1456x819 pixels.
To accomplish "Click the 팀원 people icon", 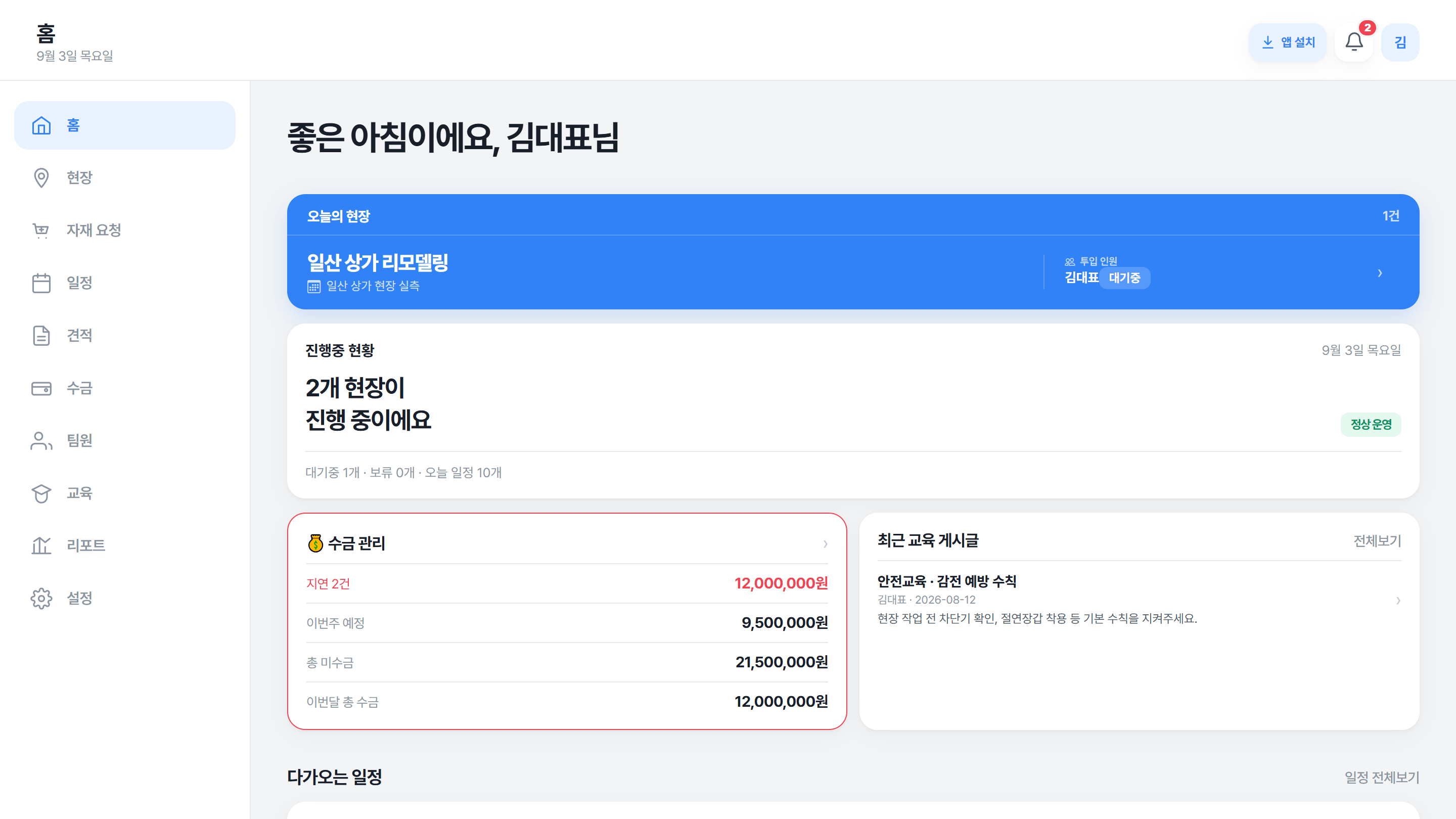I will click(41, 441).
